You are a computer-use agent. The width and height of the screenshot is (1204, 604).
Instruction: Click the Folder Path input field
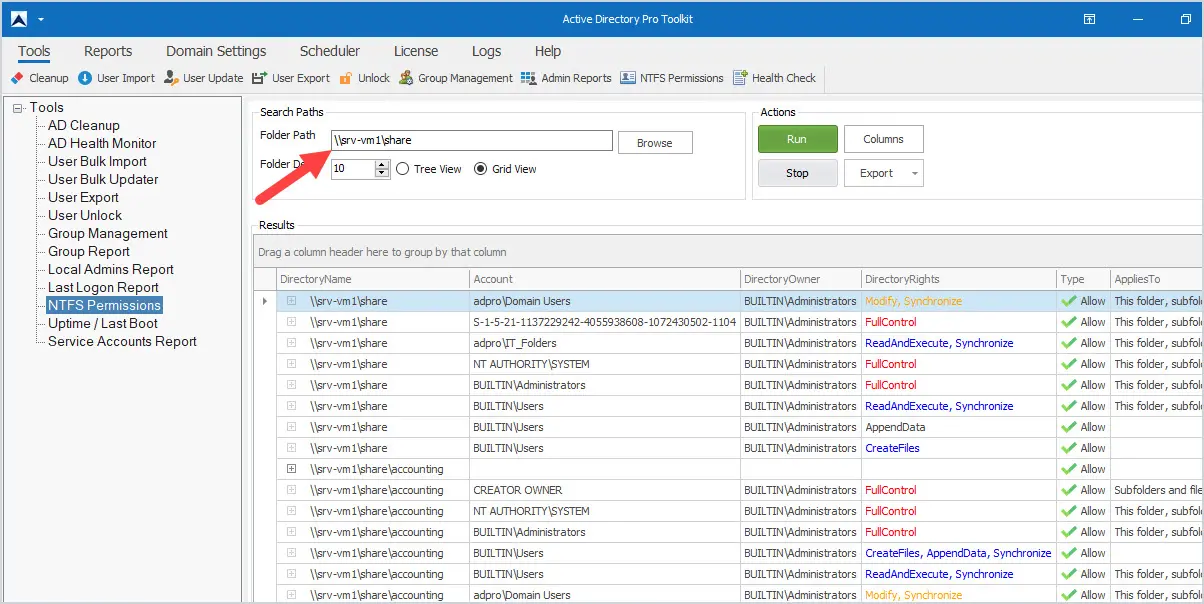click(x=471, y=140)
